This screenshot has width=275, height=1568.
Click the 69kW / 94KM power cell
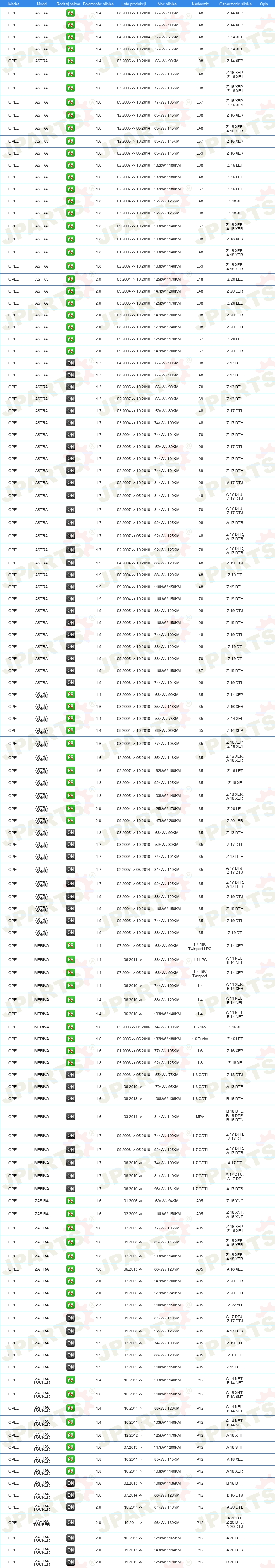click(167, 1201)
